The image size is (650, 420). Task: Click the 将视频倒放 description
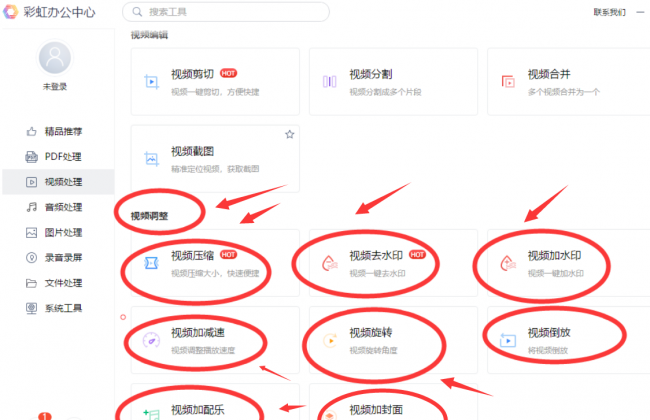(548, 350)
